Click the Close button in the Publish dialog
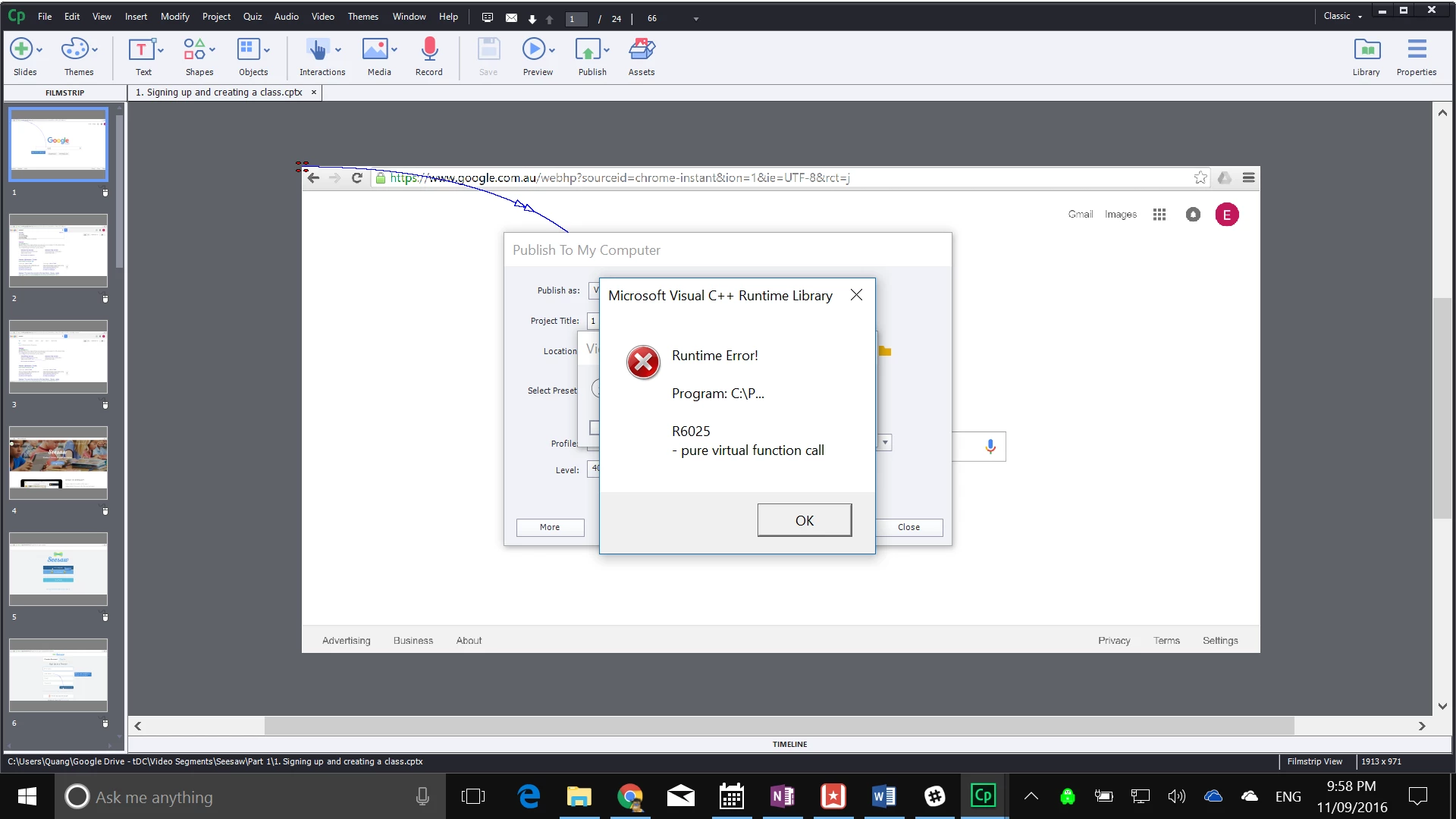This screenshot has height=819, width=1456. (x=908, y=527)
